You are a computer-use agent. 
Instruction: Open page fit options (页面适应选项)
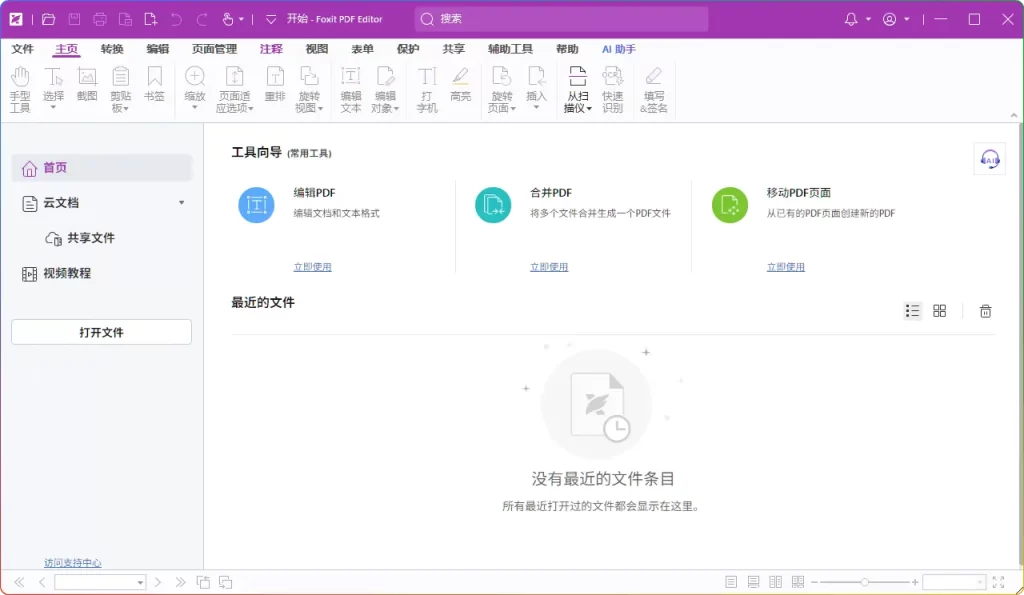pos(234,89)
